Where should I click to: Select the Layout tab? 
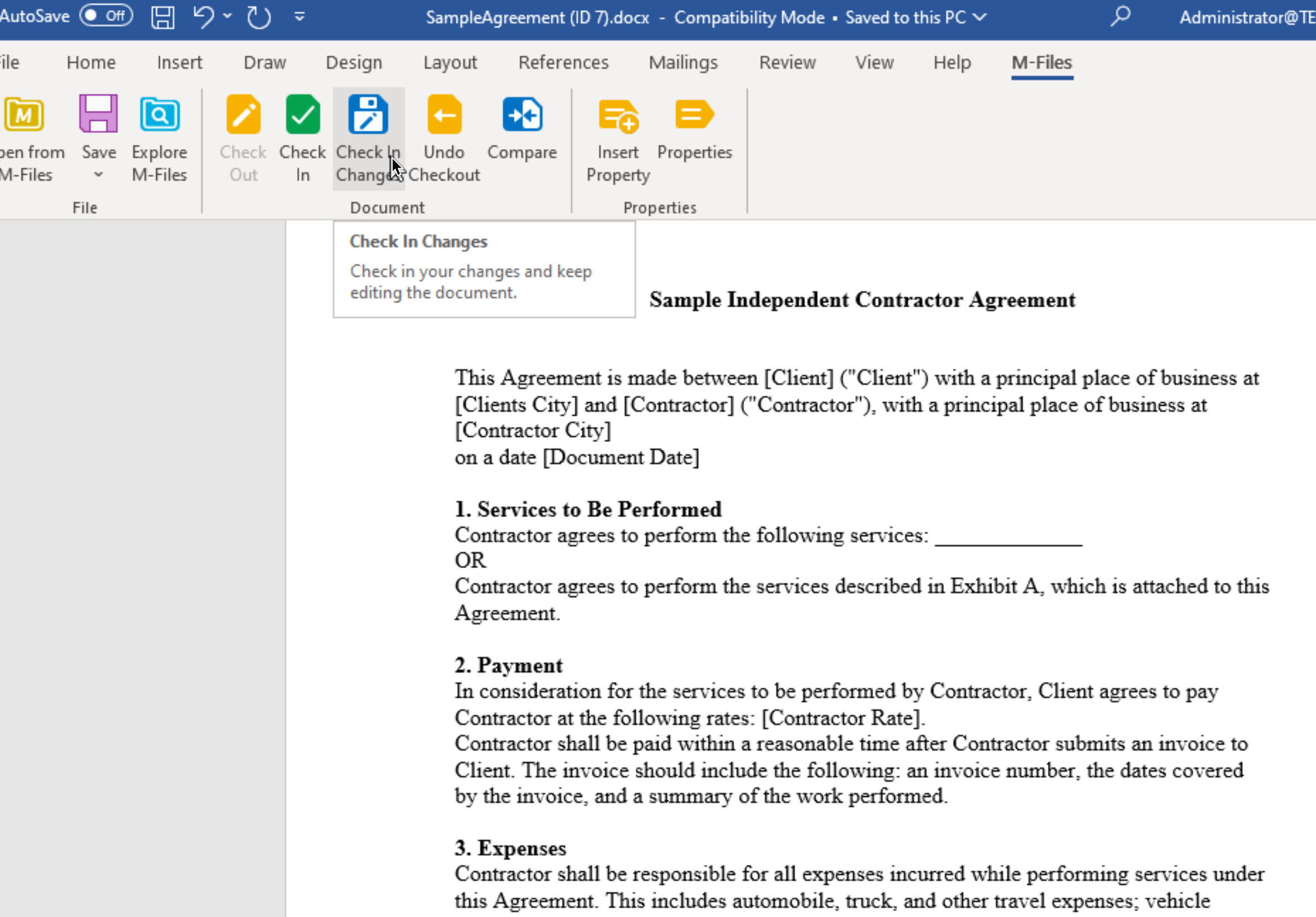[x=450, y=62]
